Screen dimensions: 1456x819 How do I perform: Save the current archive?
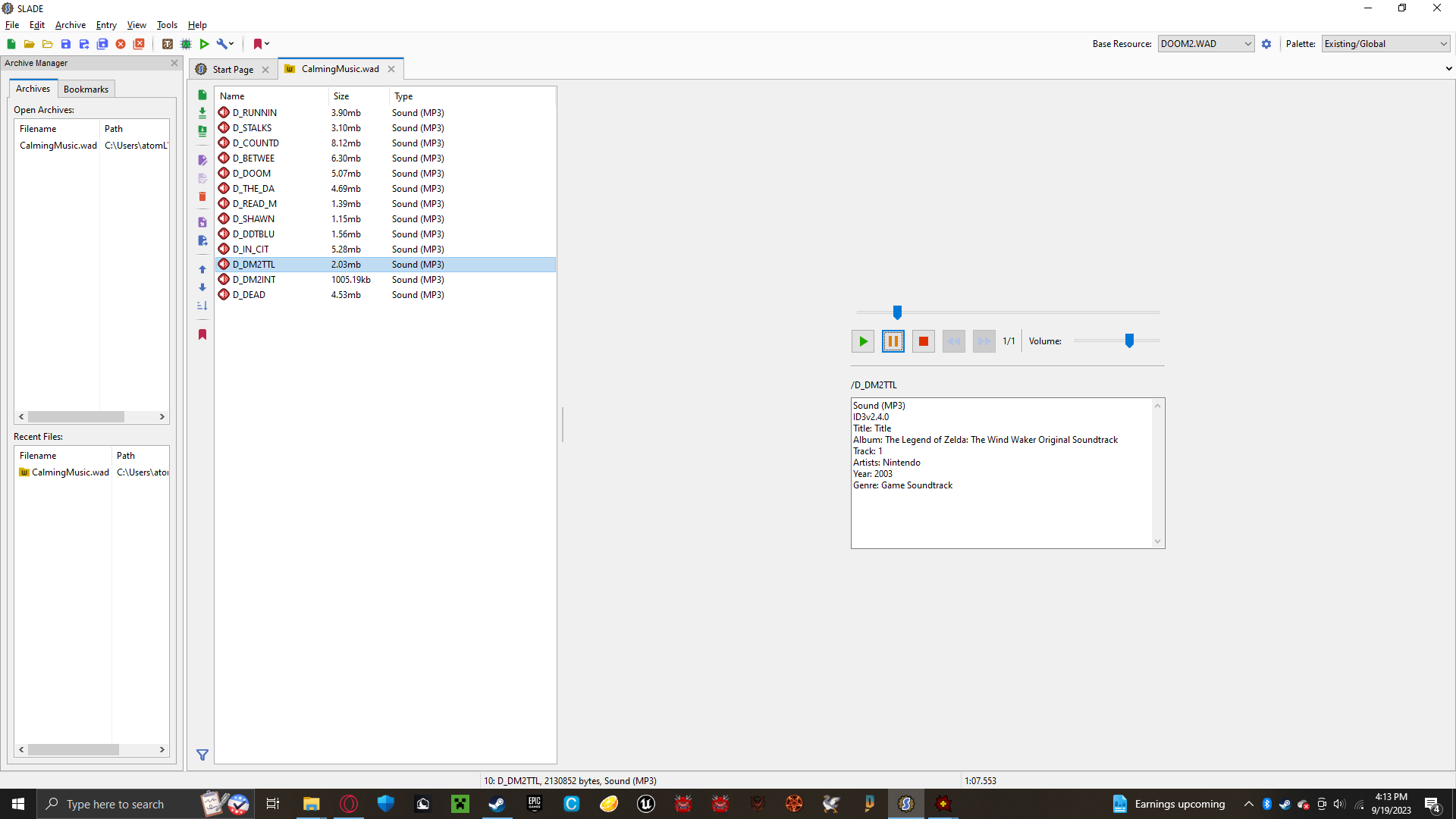click(x=66, y=44)
